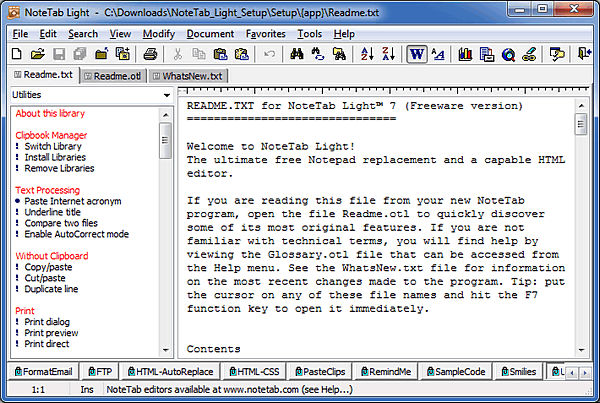The image size is (600, 403).
Task: Create a new document via toolbar
Action: 16,54
